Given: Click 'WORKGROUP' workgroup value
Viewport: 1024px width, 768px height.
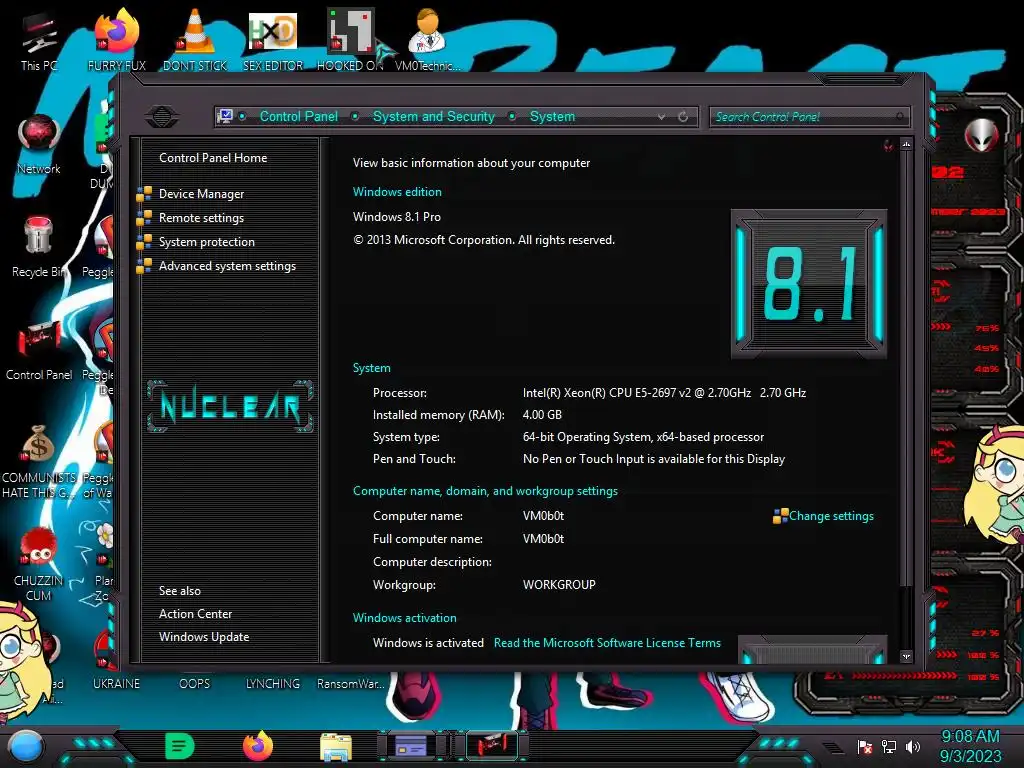Looking at the screenshot, I should (559, 584).
